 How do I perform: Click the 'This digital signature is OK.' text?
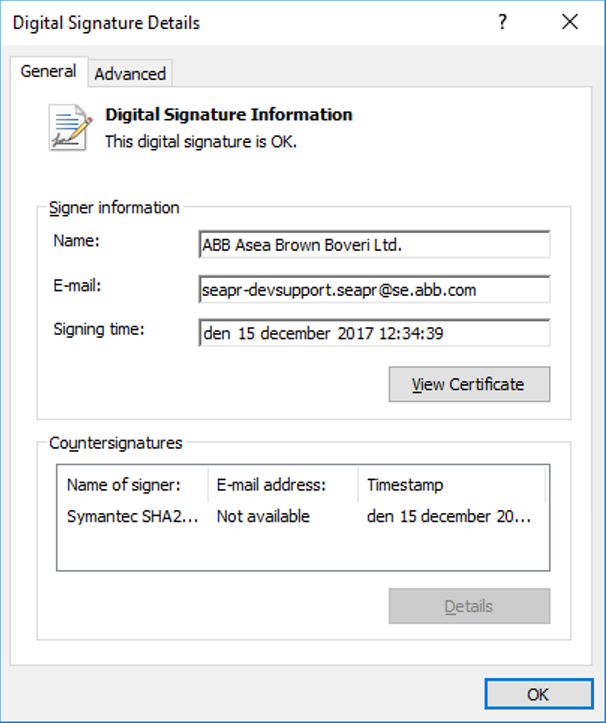(x=201, y=142)
